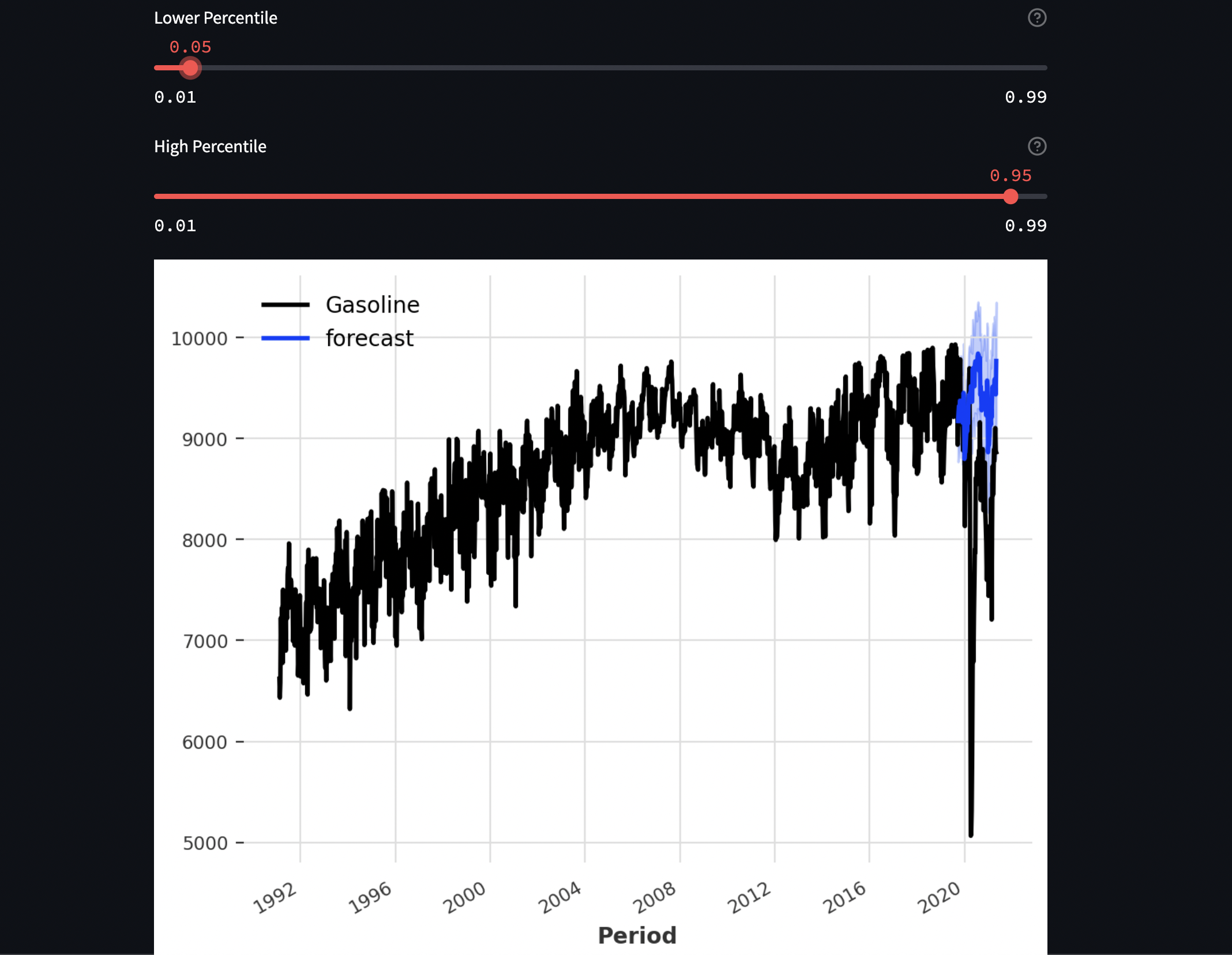Click the Period axis label on the chart

[x=637, y=935]
